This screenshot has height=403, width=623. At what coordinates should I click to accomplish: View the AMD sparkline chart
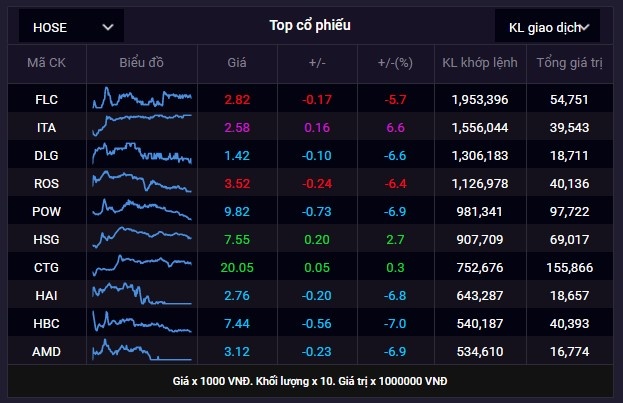pyautogui.click(x=141, y=350)
